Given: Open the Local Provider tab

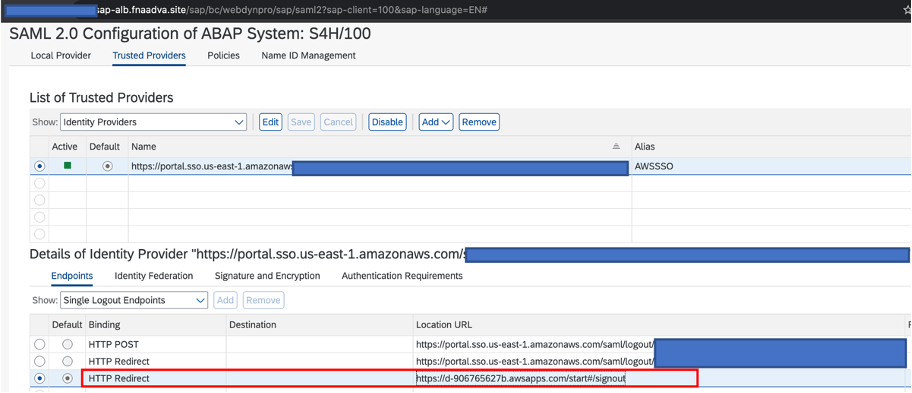Looking at the screenshot, I should coord(60,56).
